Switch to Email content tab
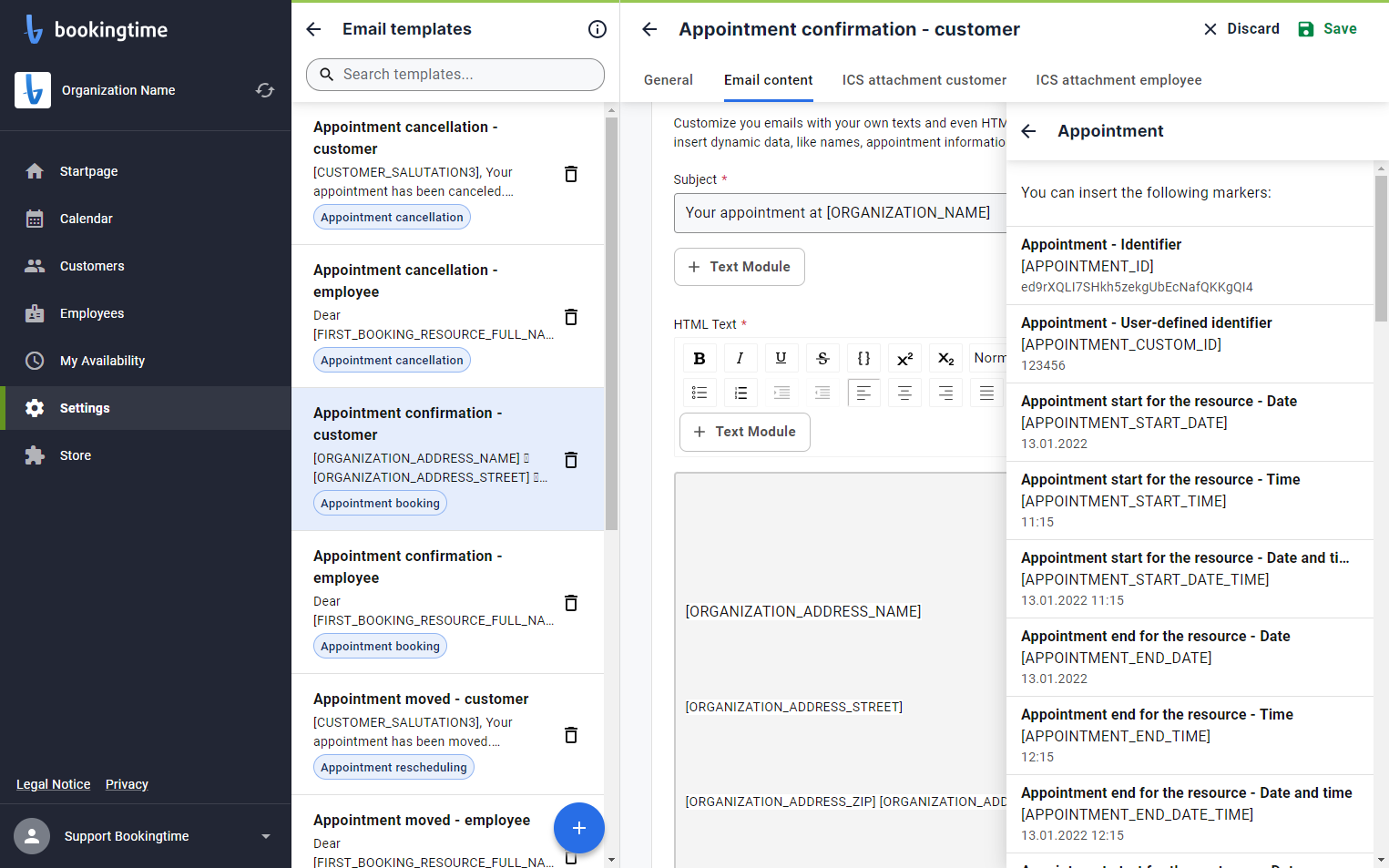This screenshot has width=1389, height=868. tap(769, 80)
